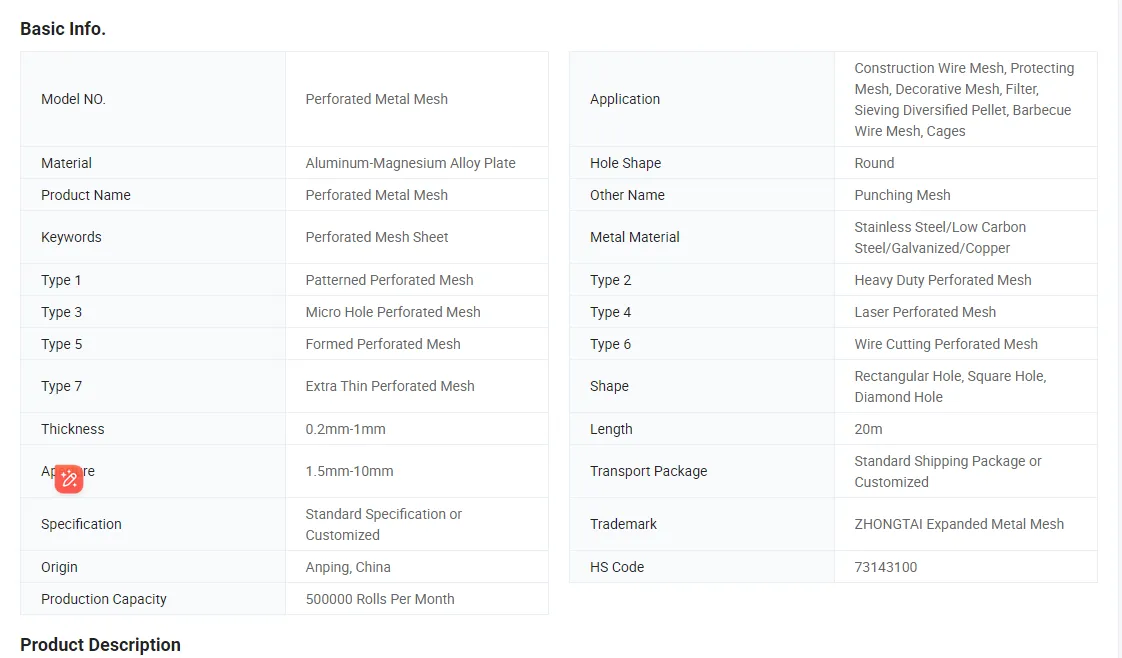Click the Wire Cutting Perforated Mesh text

945,344
